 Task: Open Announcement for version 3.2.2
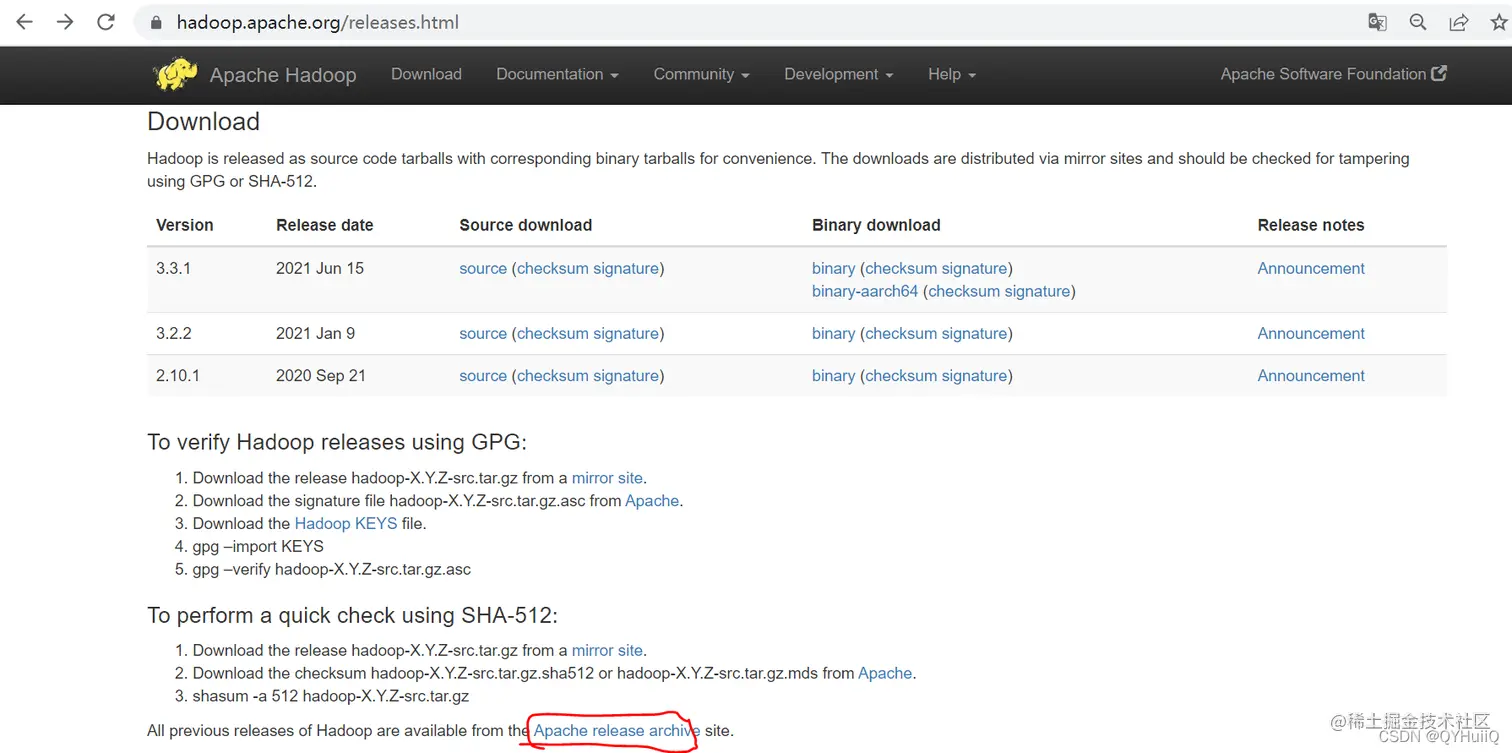1311,333
